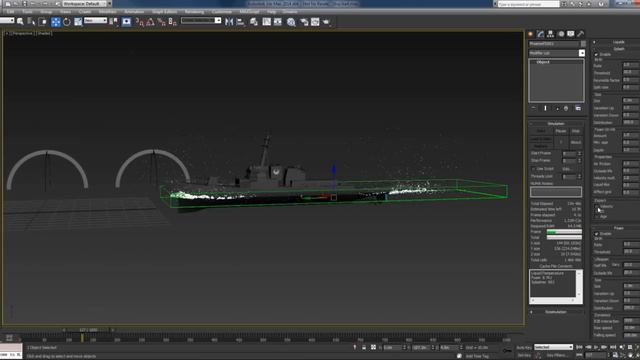This screenshot has height=360, width=640.
Task: Toggle the Auto Key button
Action: coord(524,347)
